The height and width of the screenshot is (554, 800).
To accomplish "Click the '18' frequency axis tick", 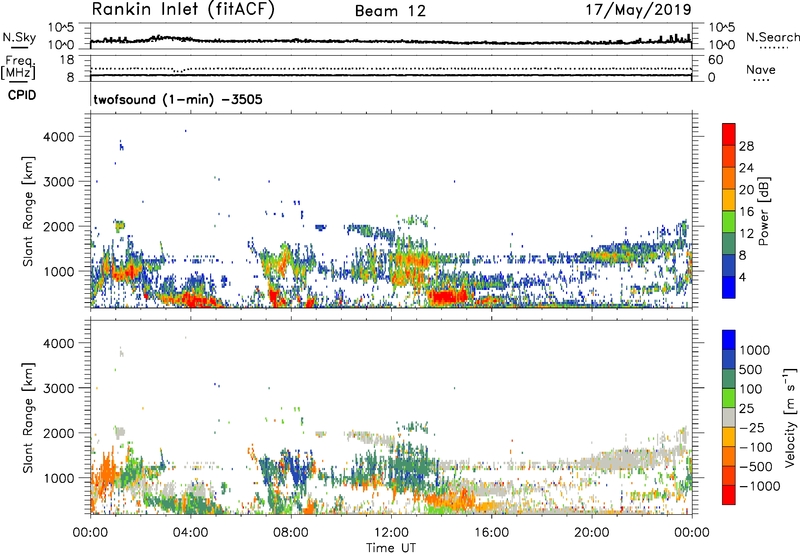I will pyautogui.click(x=67, y=60).
